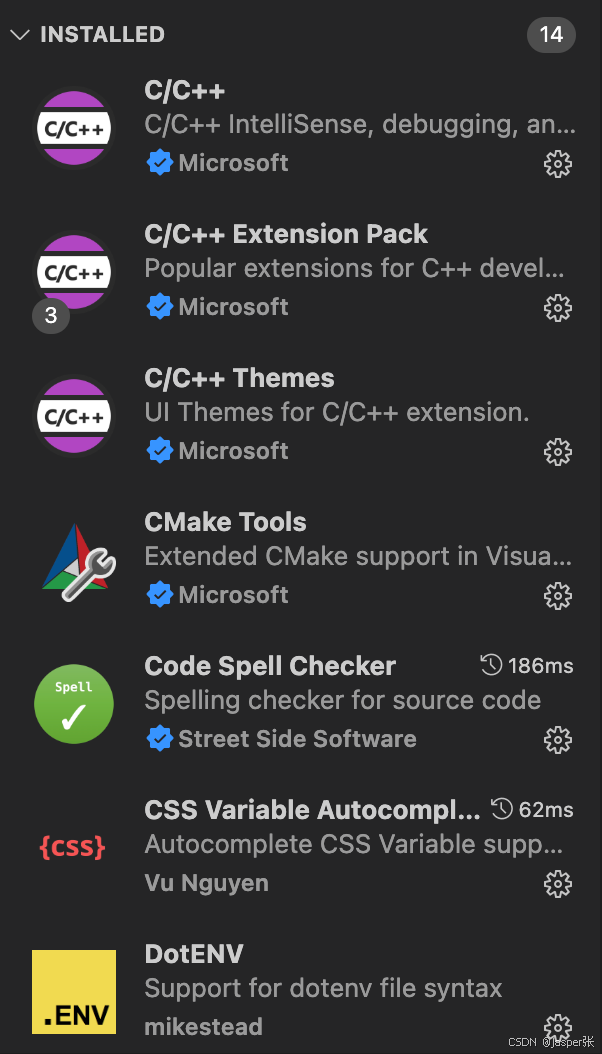
Task: Open manage gear for C/C++ Extension Pack
Action: [x=557, y=308]
